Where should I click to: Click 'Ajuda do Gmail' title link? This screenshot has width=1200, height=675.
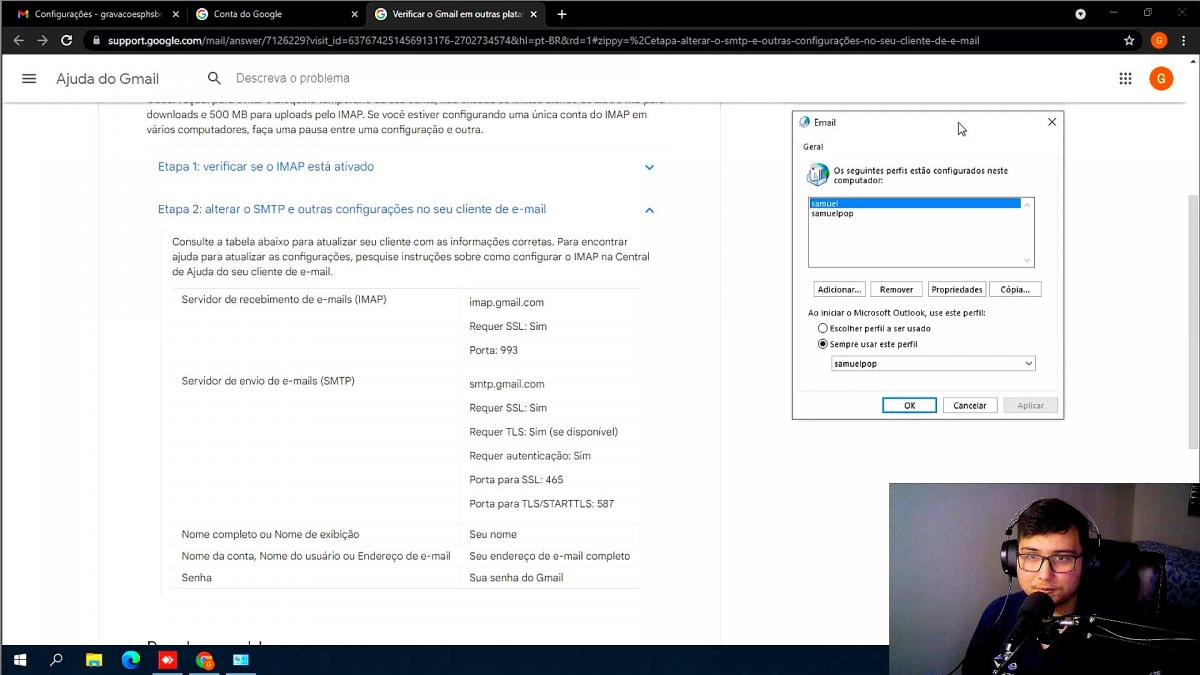tap(107, 79)
